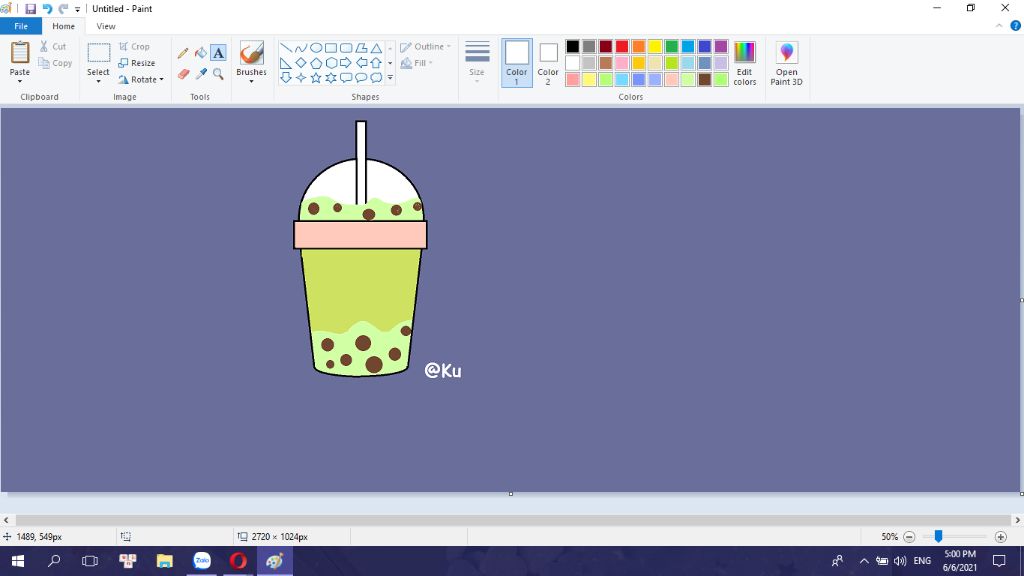Image resolution: width=1024 pixels, height=576 pixels.
Task: Open Paint Help question mark
Action: (x=1016, y=26)
